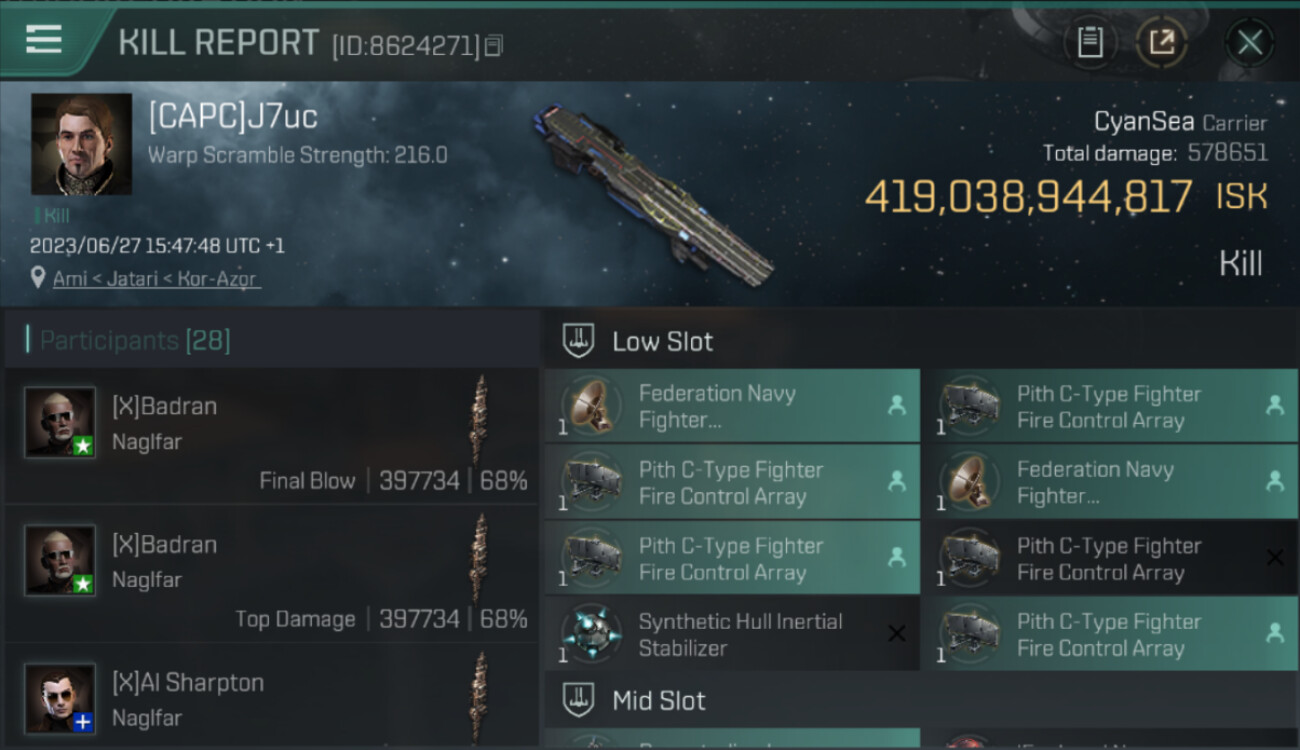The image size is (1300, 750).
Task: Open the Ami < Jatari < Kor-Azor location link
Action: click(156, 279)
